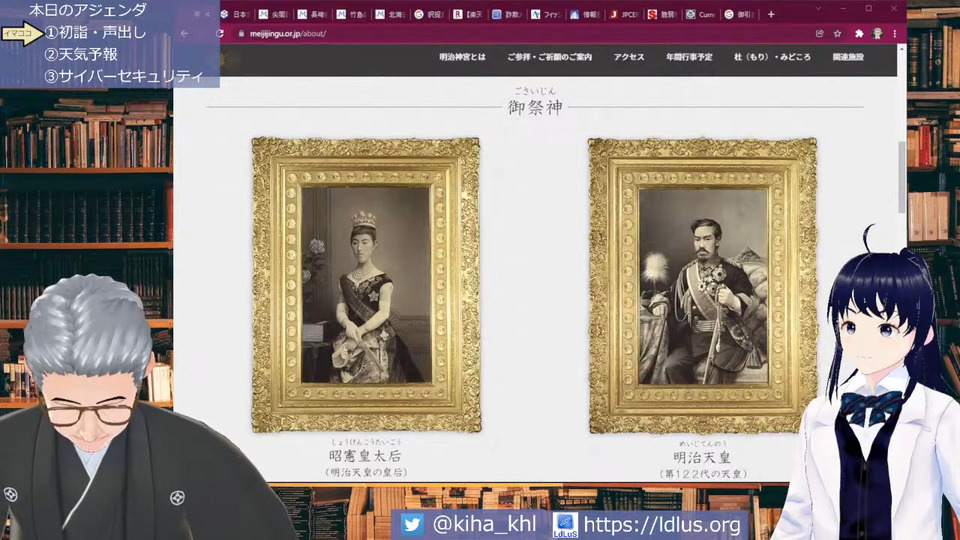Click the @kiha_khl handle text

coord(484,525)
